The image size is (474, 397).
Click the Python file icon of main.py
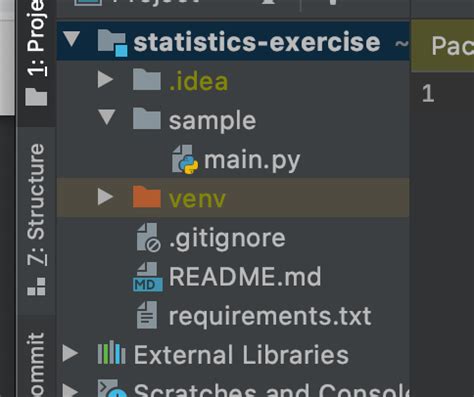pos(185,160)
